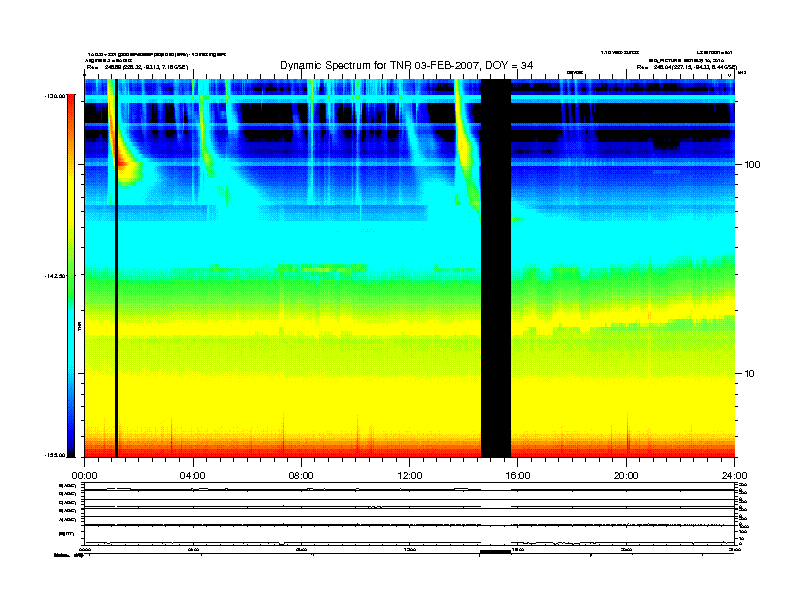Click the 00:00 time axis label
The image size is (792, 612).
(84, 476)
